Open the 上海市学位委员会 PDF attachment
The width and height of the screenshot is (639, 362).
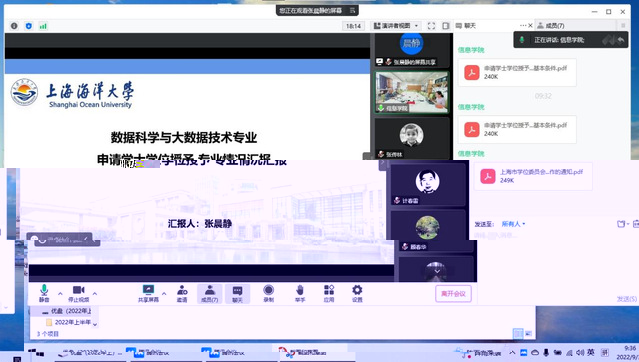point(533,176)
